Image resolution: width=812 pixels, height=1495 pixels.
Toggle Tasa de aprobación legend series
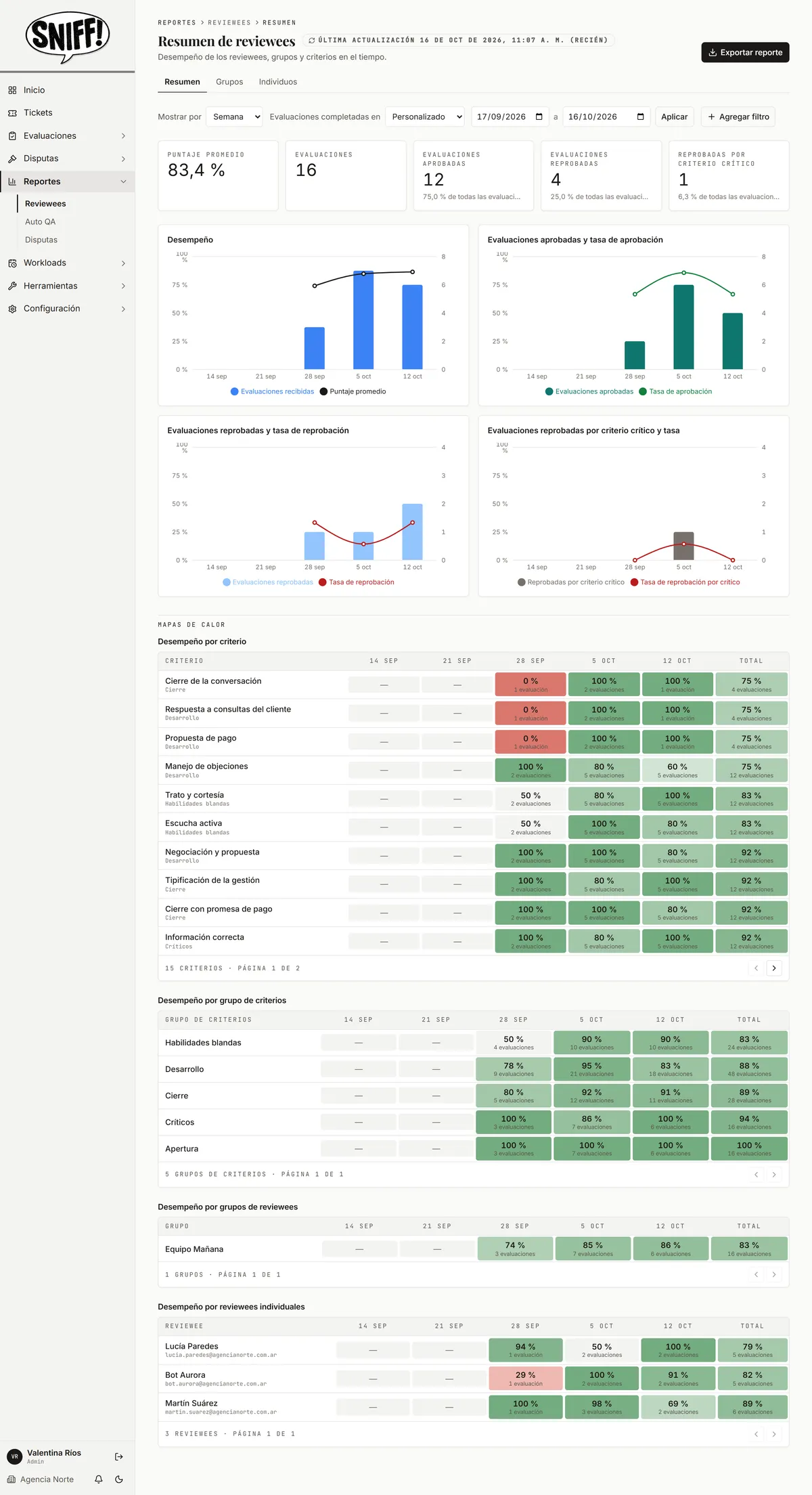tap(675, 391)
